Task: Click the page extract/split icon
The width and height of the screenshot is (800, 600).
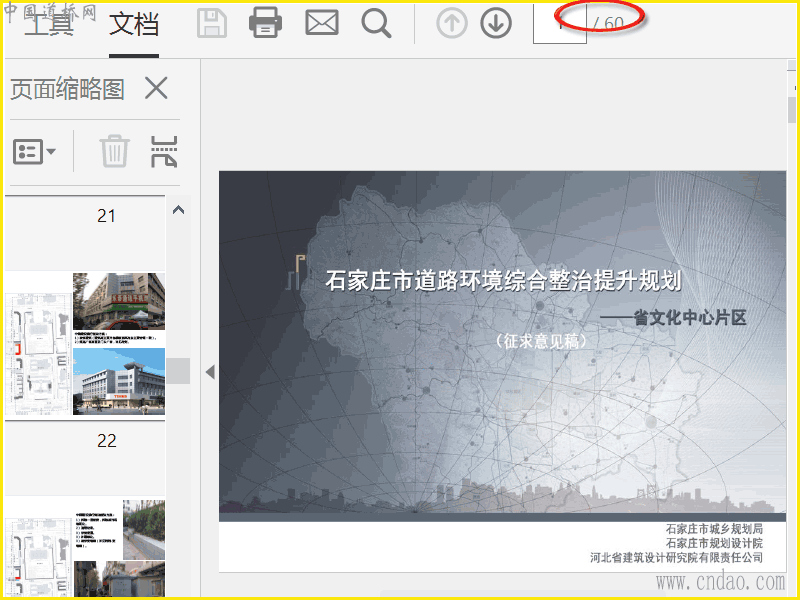Action: (164, 152)
